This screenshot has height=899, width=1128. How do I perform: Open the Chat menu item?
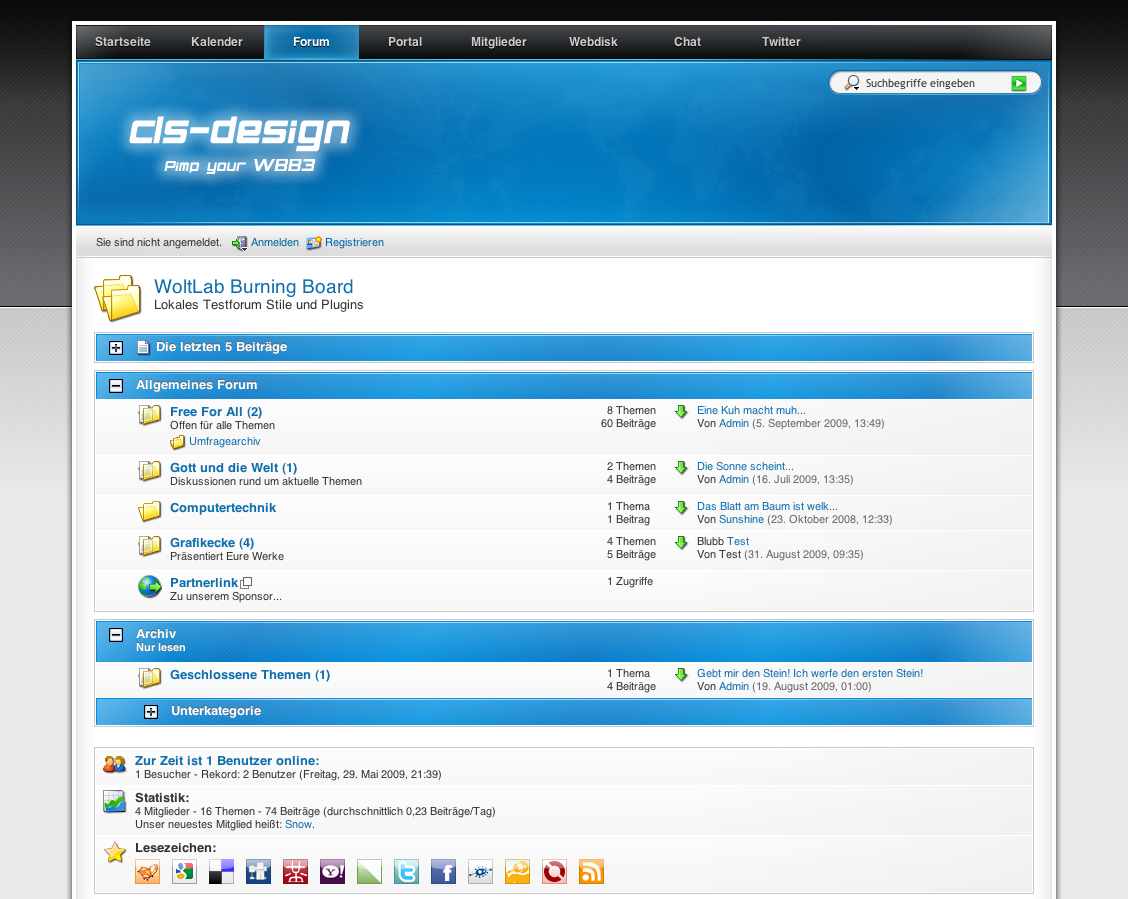[687, 42]
